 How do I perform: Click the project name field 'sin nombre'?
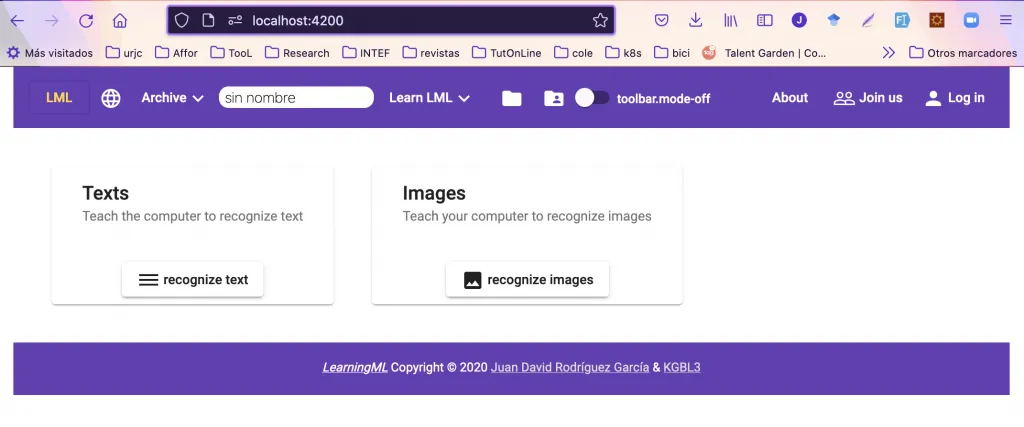click(x=296, y=98)
